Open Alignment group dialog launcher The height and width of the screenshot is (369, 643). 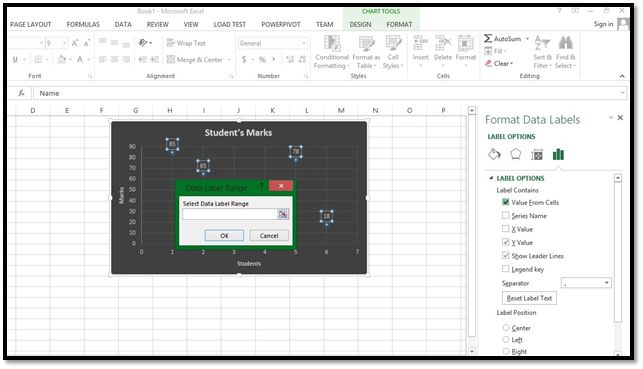tap(231, 76)
